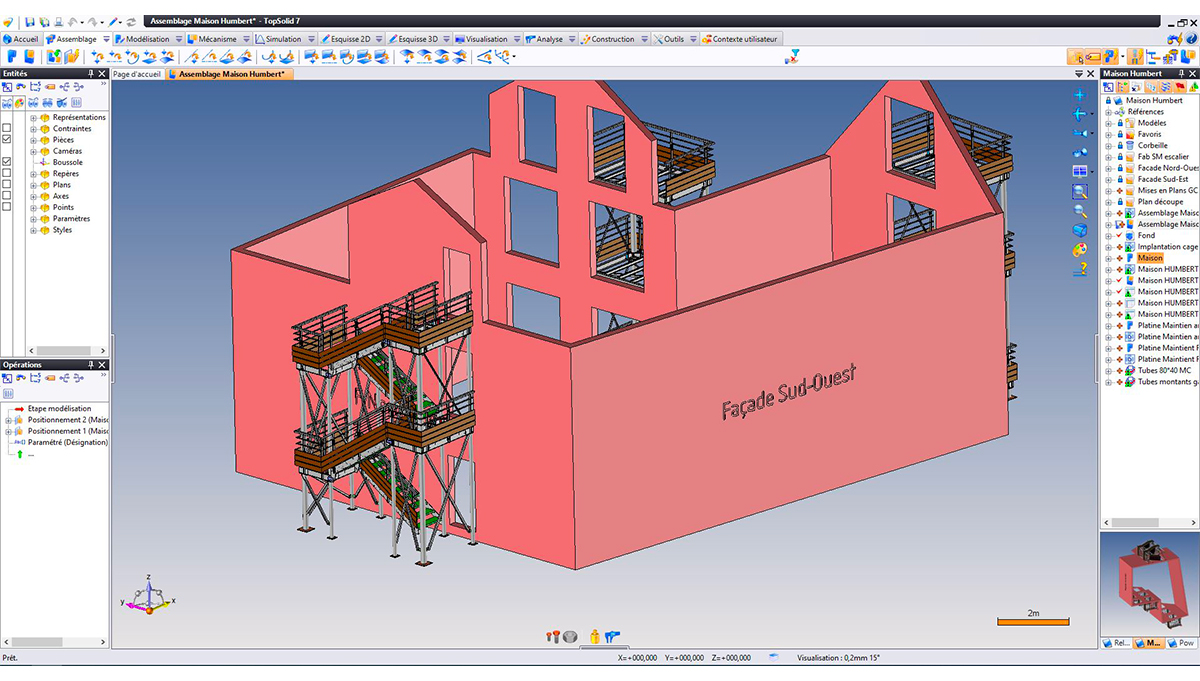Expand the Contraintes tree node

[33, 129]
